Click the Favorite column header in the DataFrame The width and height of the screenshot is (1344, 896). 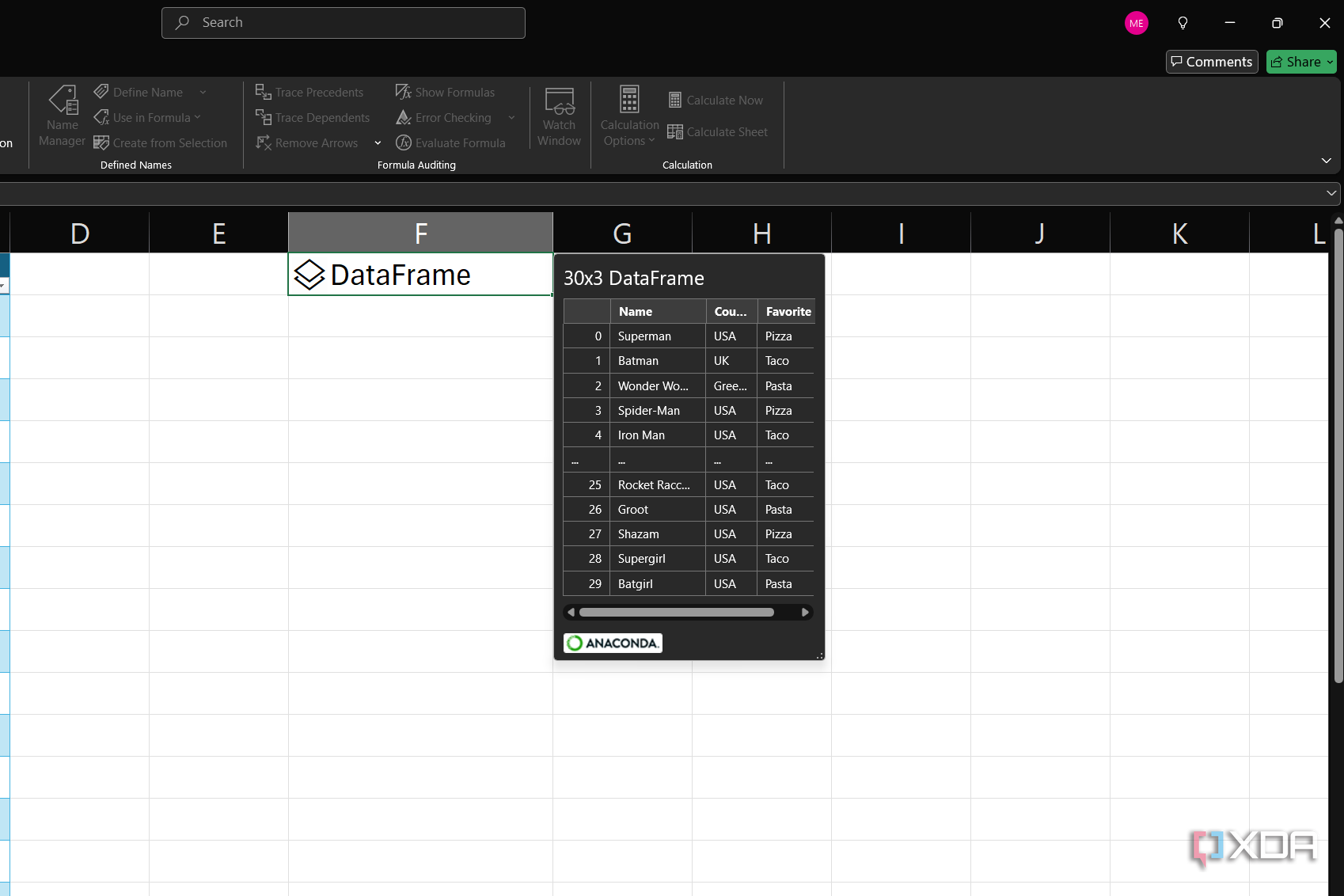pos(787,311)
